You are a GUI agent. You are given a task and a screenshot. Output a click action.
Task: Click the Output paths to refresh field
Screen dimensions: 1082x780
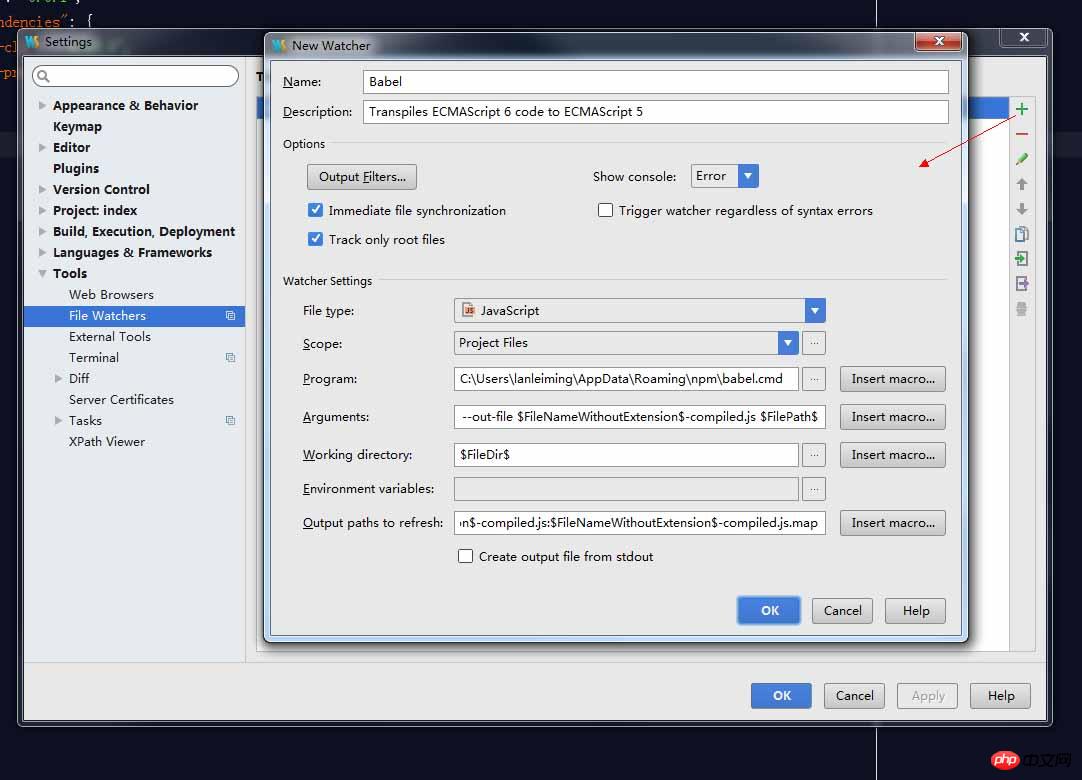[x=640, y=523]
